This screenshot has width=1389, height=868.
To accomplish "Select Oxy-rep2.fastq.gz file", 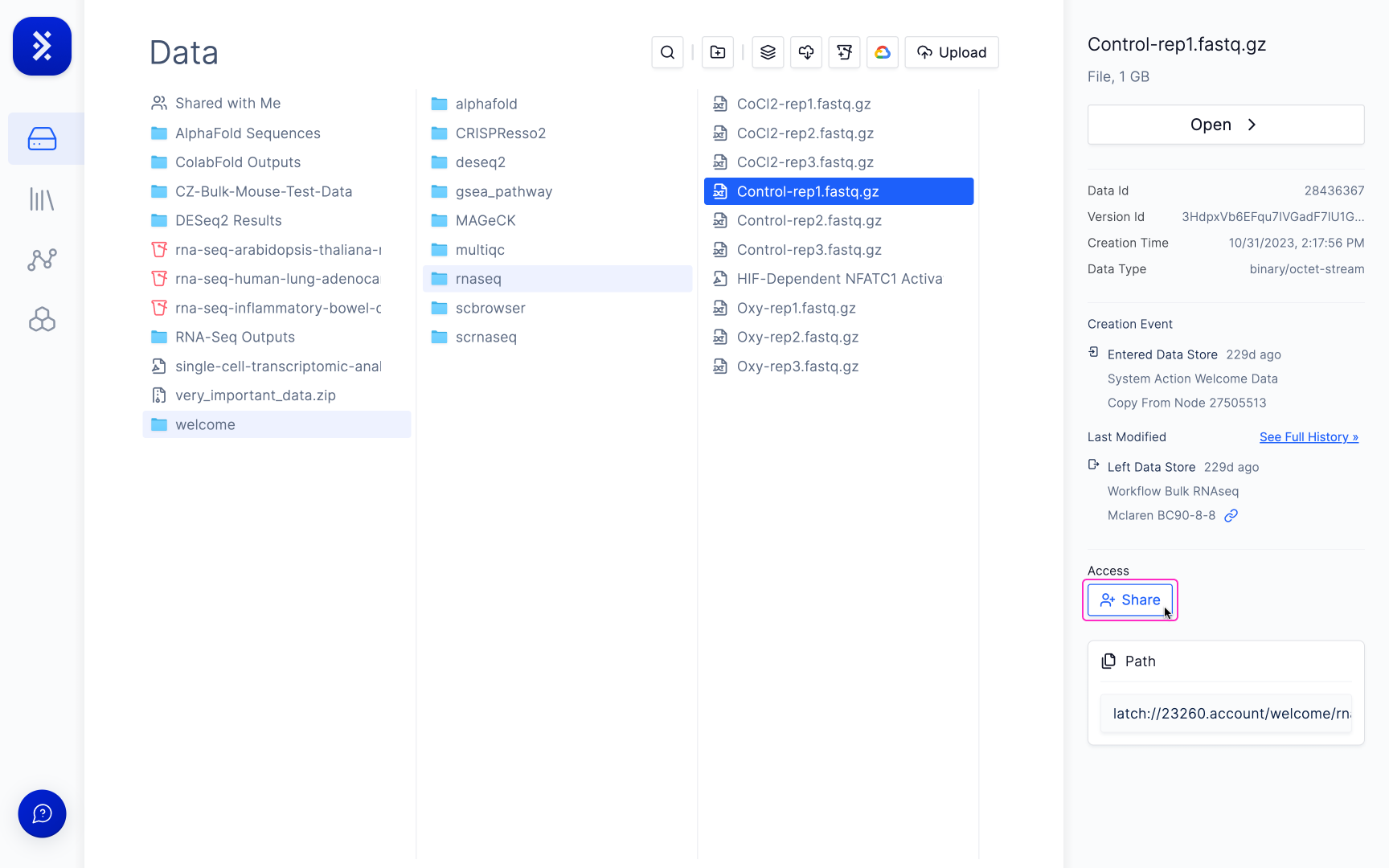I will (838, 337).
